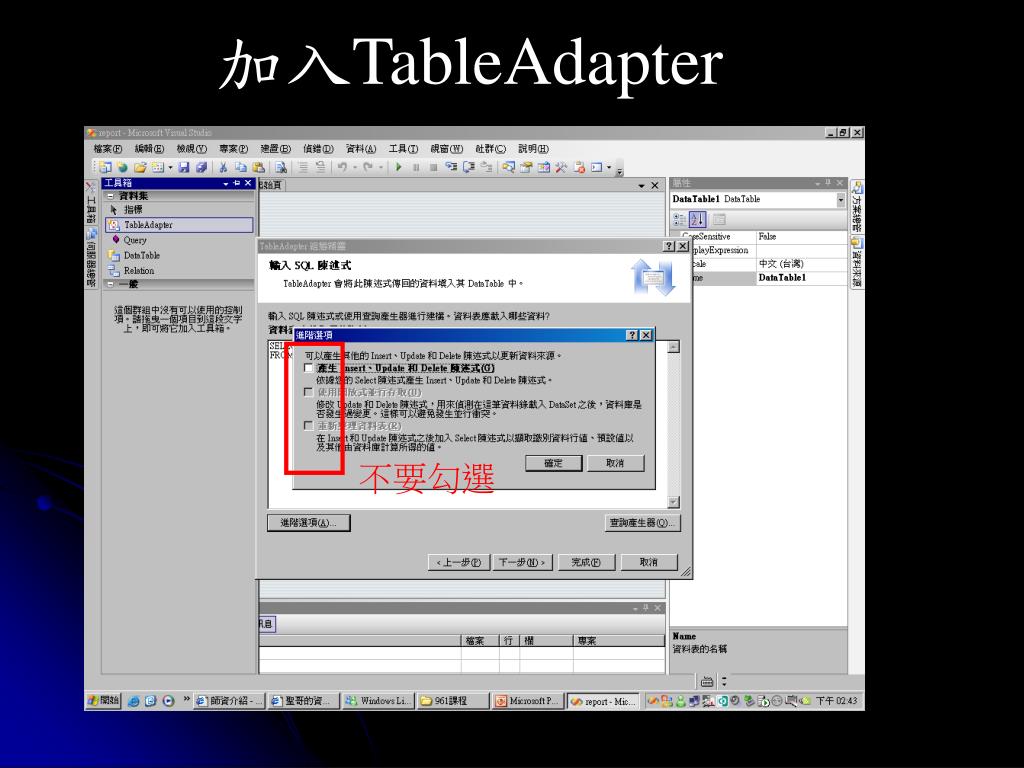
Task: Click the help question mark of TableAdapter wizard
Action: click(669, 246)
